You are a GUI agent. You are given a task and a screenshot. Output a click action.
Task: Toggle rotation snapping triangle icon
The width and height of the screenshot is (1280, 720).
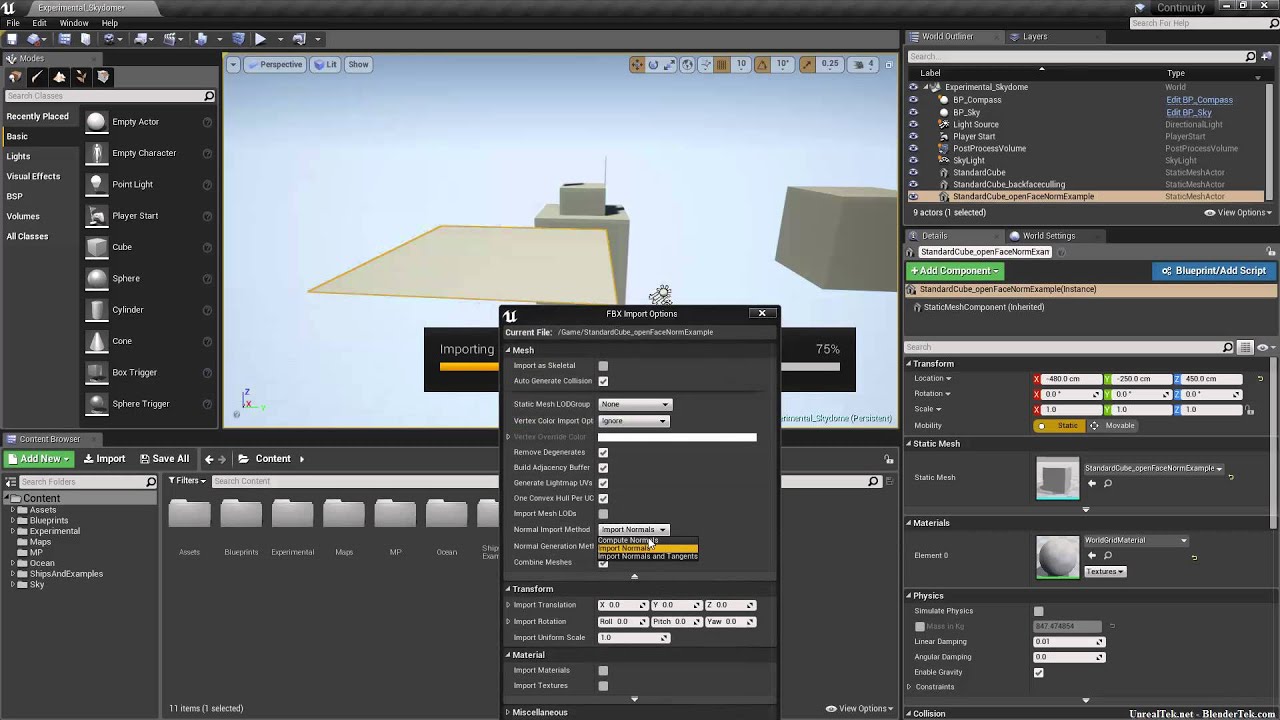click(x=762, y=64)
